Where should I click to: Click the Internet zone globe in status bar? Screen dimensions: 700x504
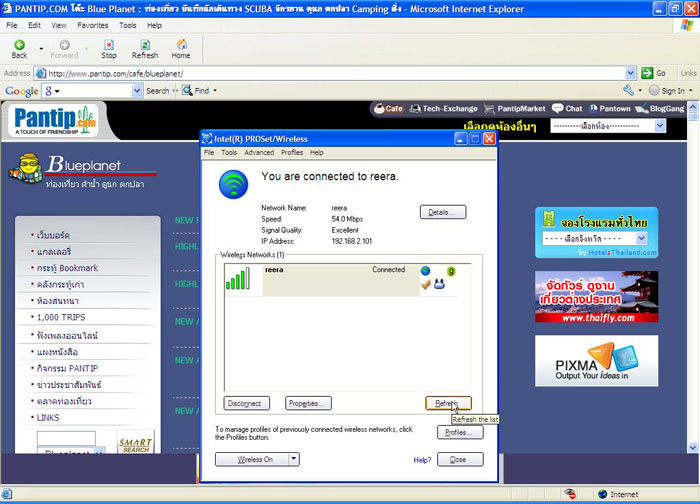pyautogui.click(x=603, y=494)
